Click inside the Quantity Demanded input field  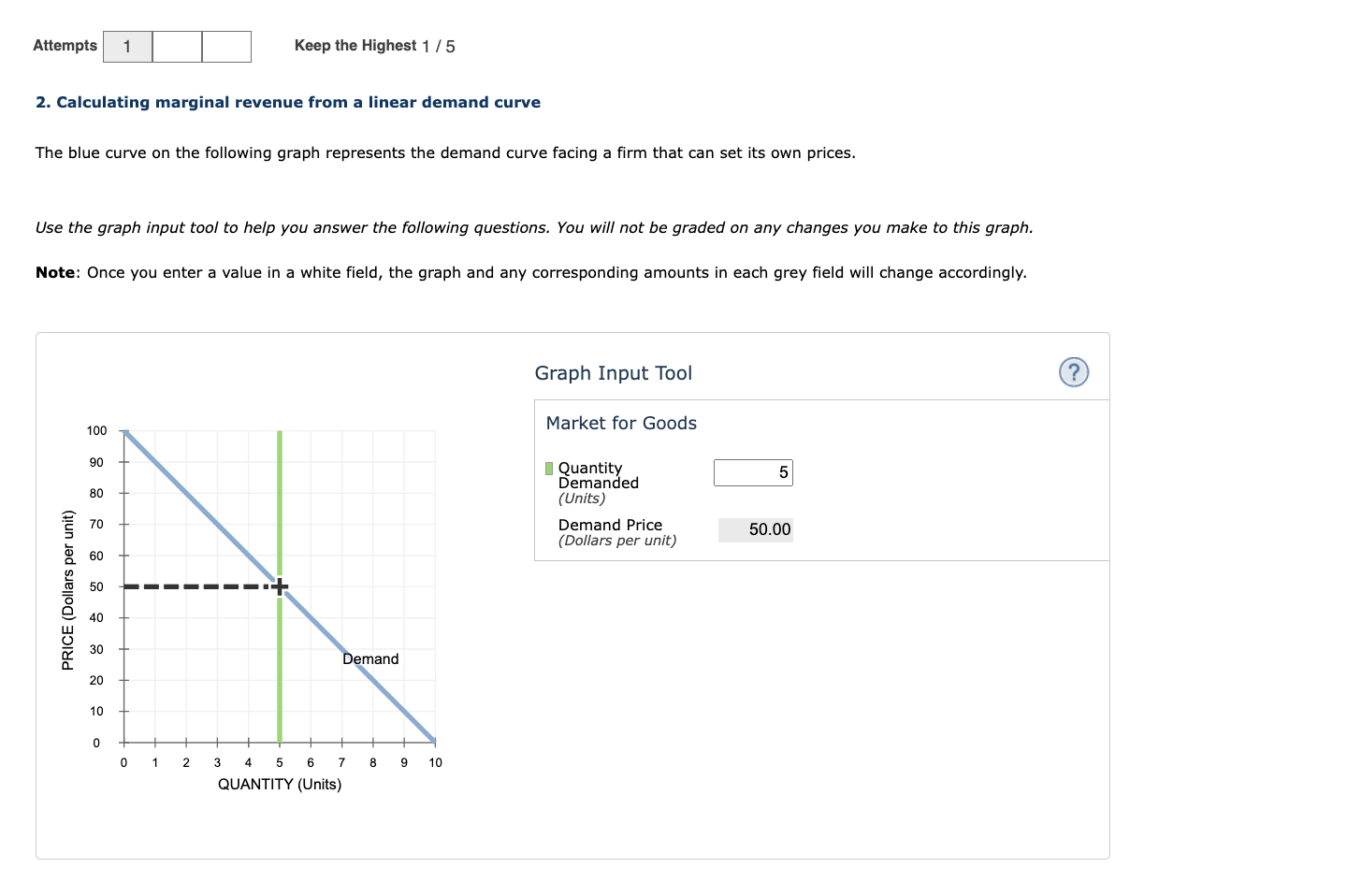coord(753,472)
